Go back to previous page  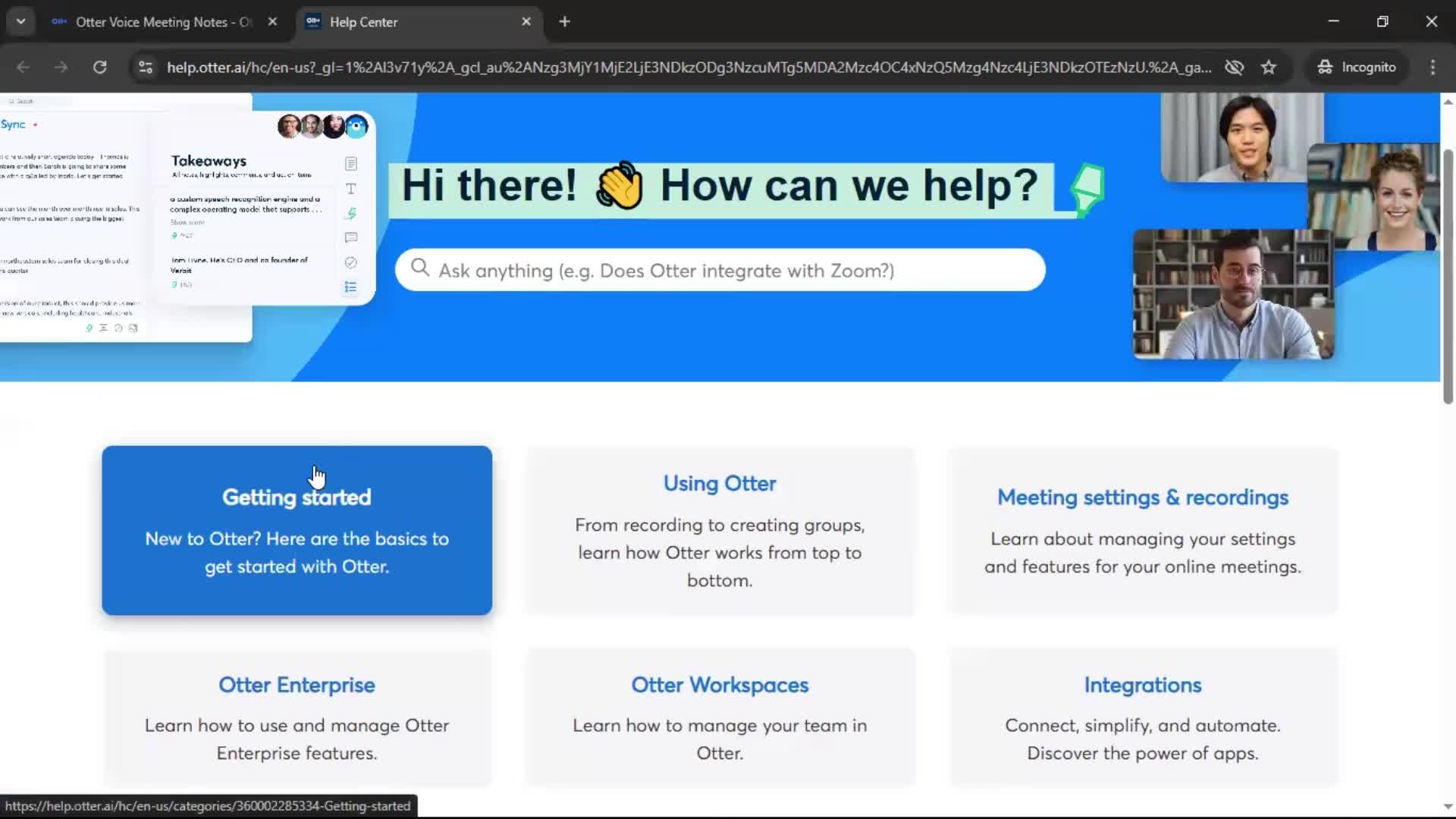pyautogui.click(x=24, y=67)
